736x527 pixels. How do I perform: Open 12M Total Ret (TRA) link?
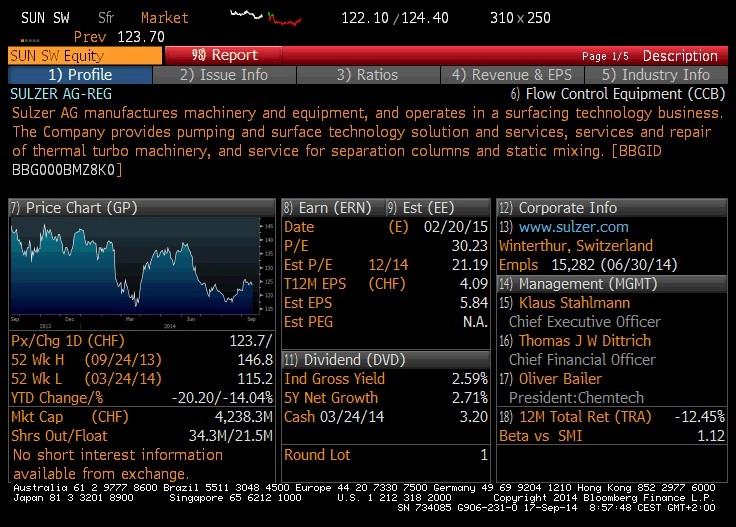585,417
